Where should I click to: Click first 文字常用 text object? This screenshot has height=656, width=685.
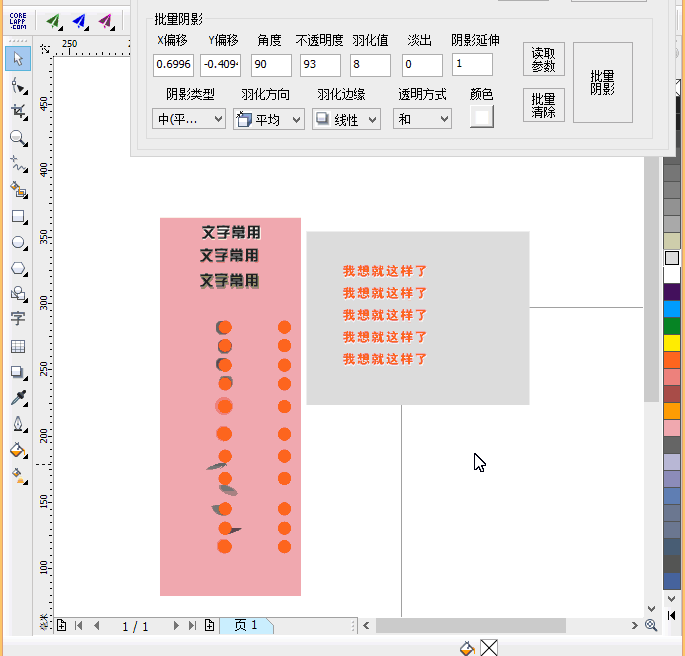231,232
